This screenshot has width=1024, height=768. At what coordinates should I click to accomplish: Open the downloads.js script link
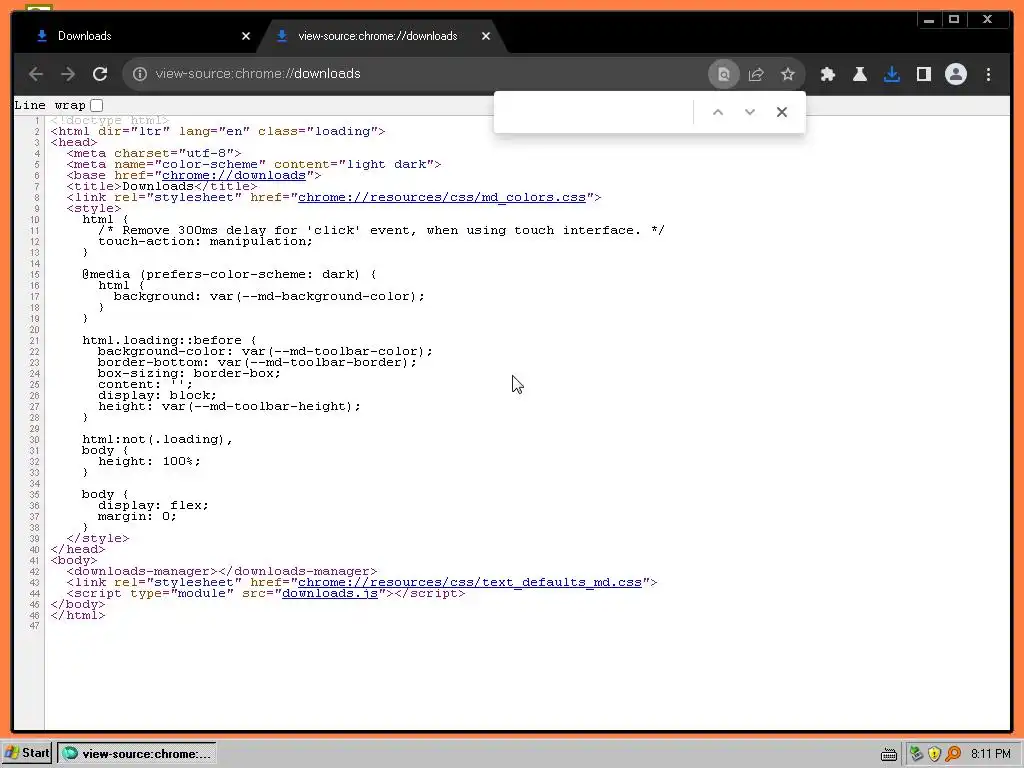click(330, 593)
